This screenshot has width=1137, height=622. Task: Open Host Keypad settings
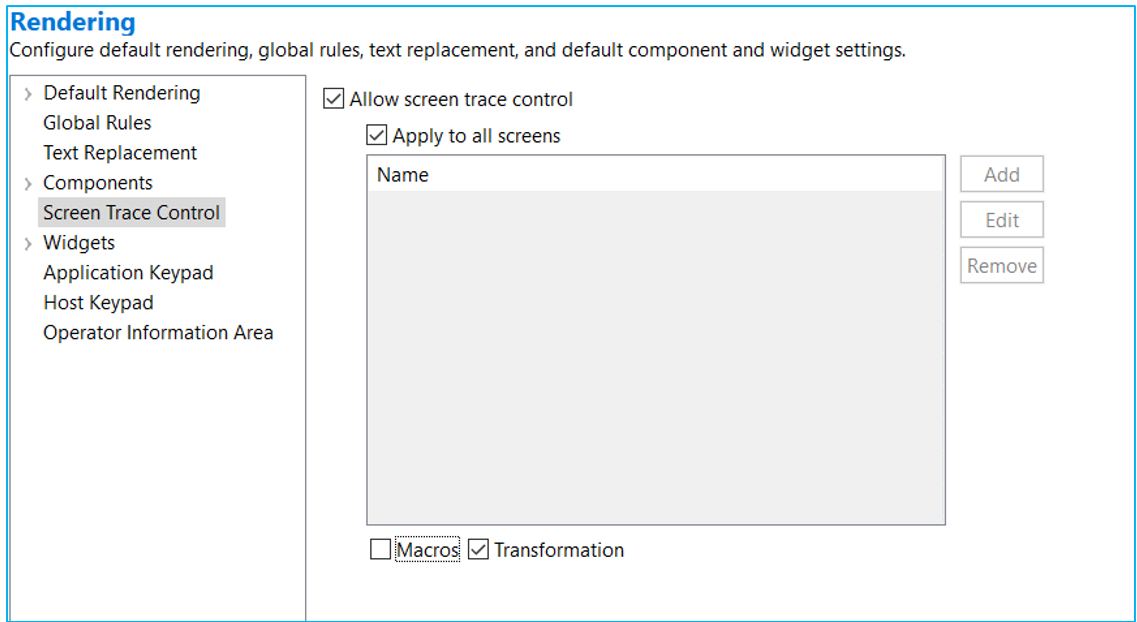tap(98, 303)
